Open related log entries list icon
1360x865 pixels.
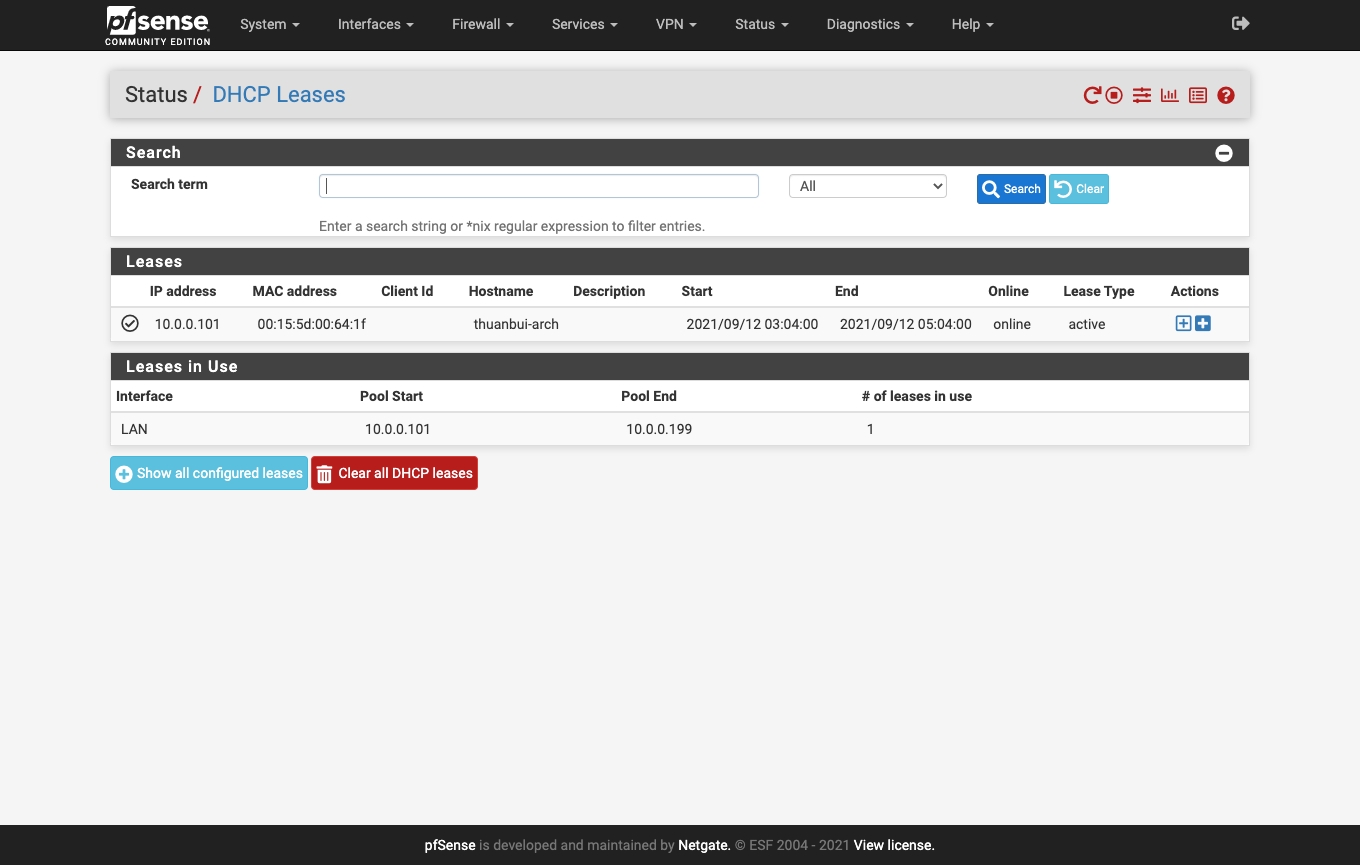1198,95
